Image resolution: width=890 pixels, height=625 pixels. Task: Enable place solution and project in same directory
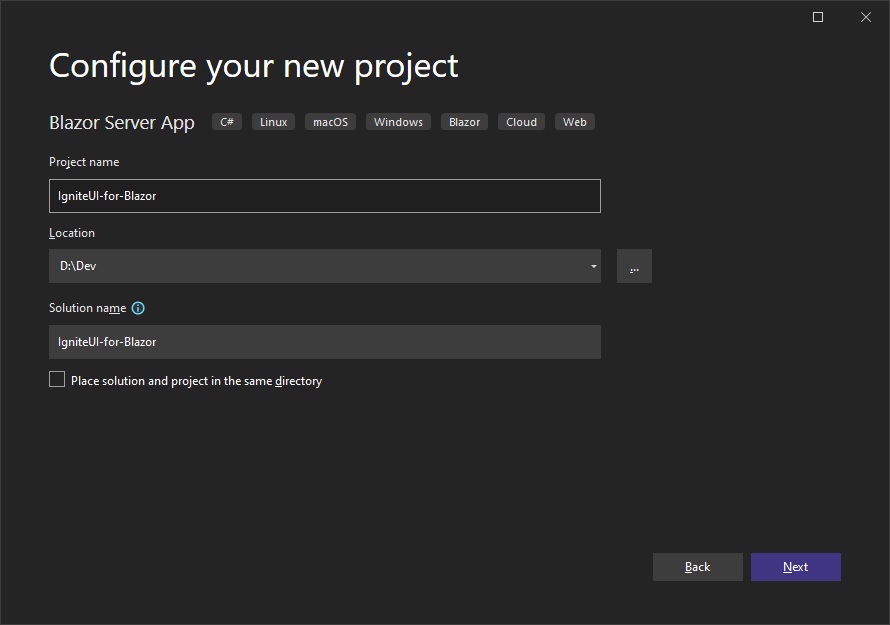pyautogui.click(x=57, y=380)
